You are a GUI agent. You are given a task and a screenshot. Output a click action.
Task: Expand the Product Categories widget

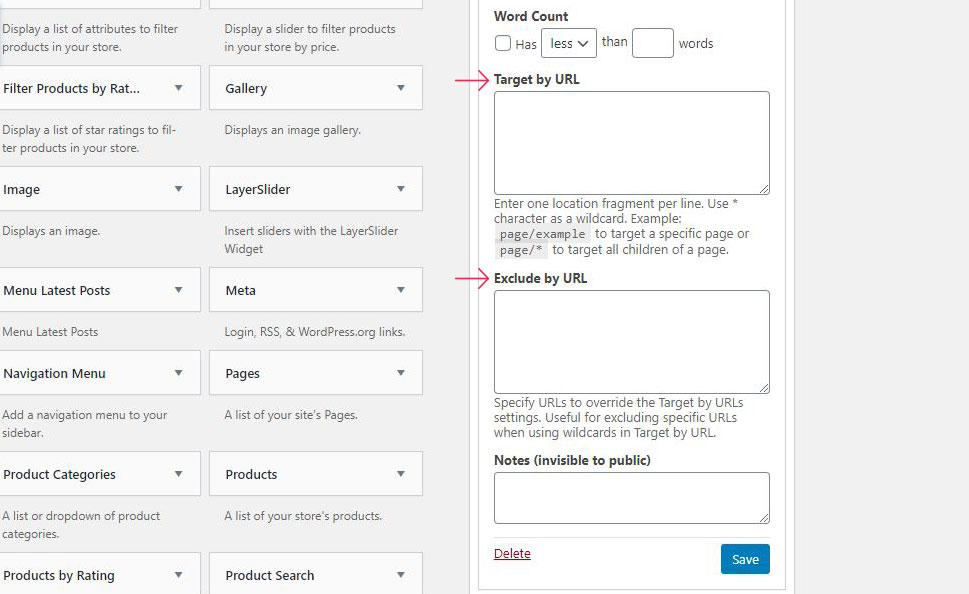pos(179,474)
